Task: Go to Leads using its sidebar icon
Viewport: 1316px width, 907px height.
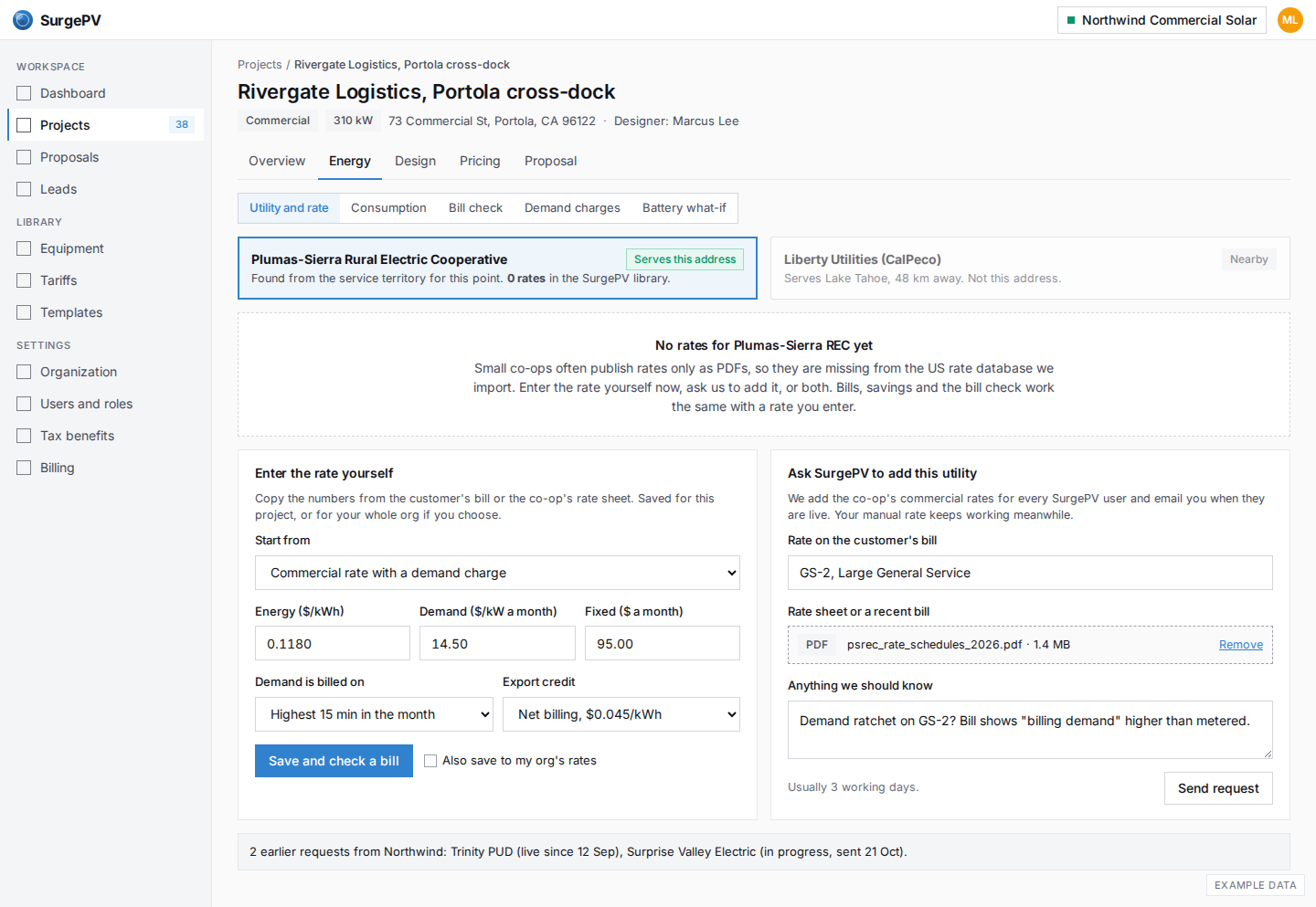Action: pyautogui.click(x=24, y=189)
